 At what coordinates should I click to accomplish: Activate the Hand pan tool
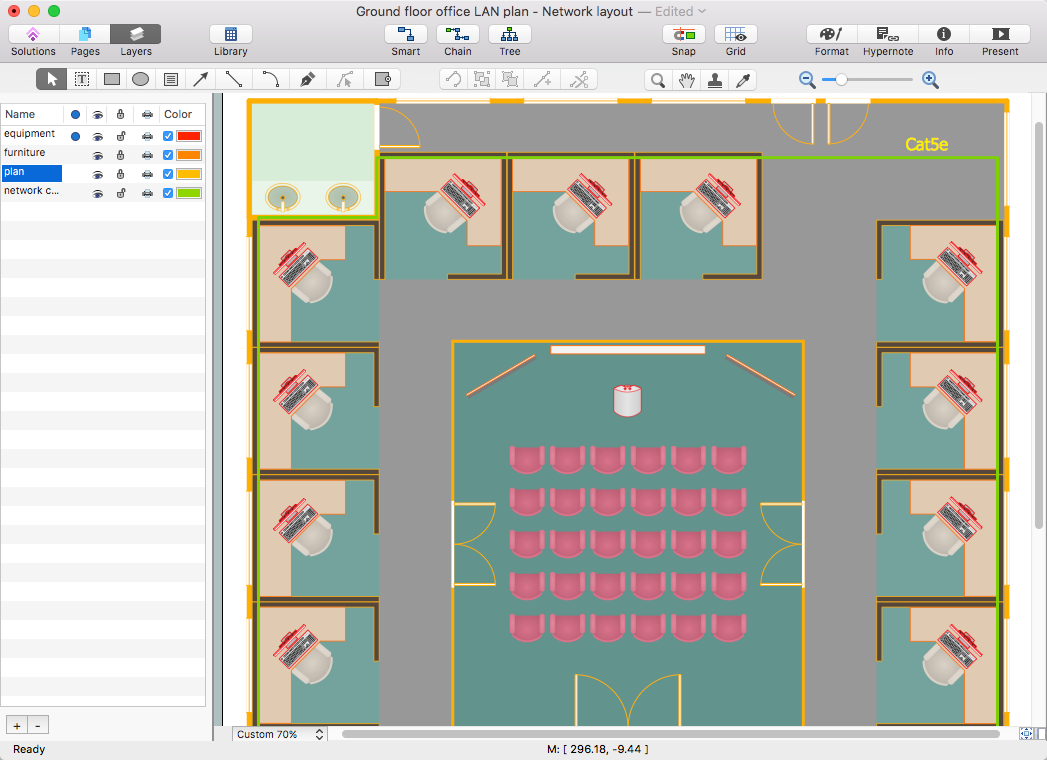tap(686, 80)
